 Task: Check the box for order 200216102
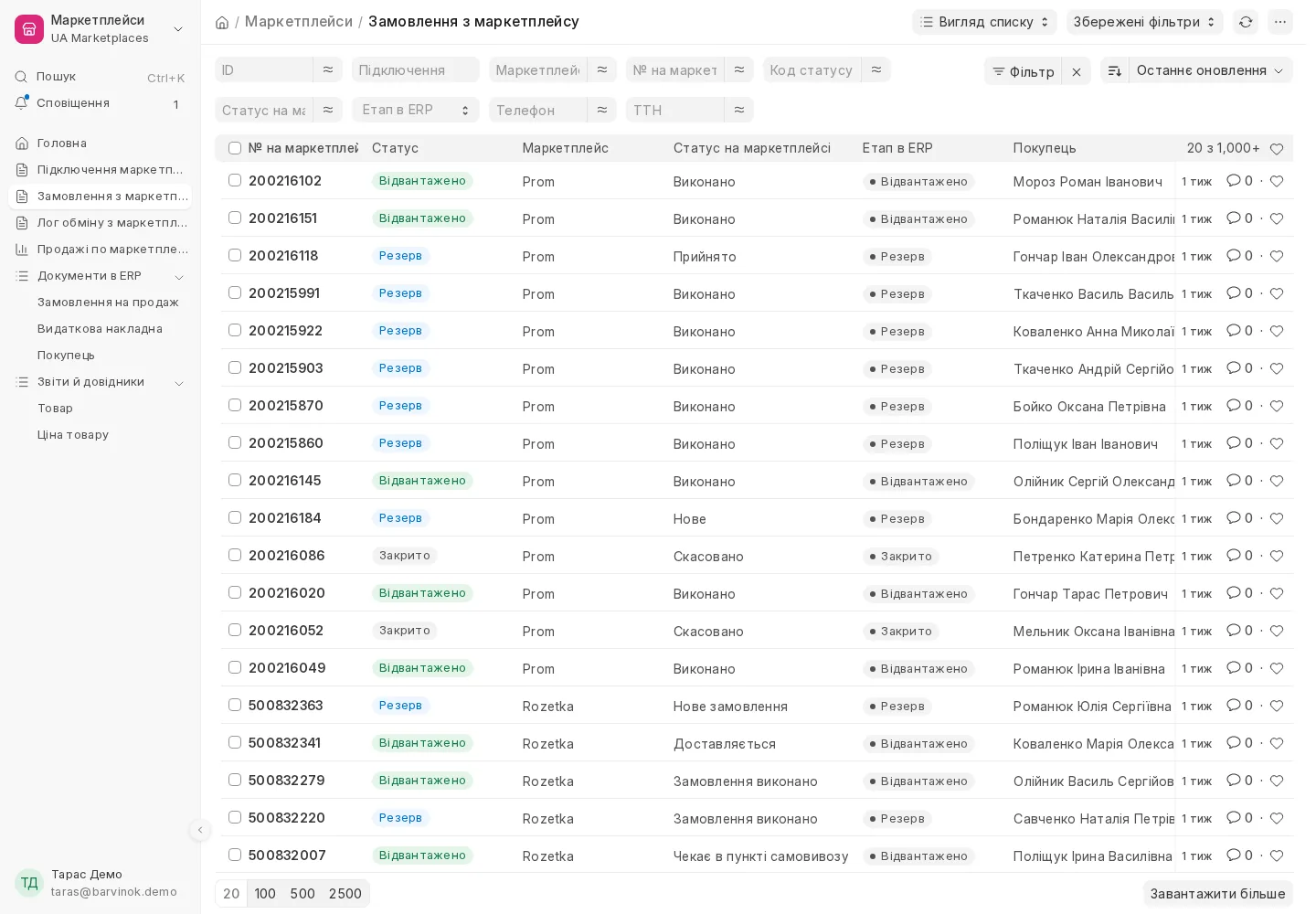[x=235, y=180]
